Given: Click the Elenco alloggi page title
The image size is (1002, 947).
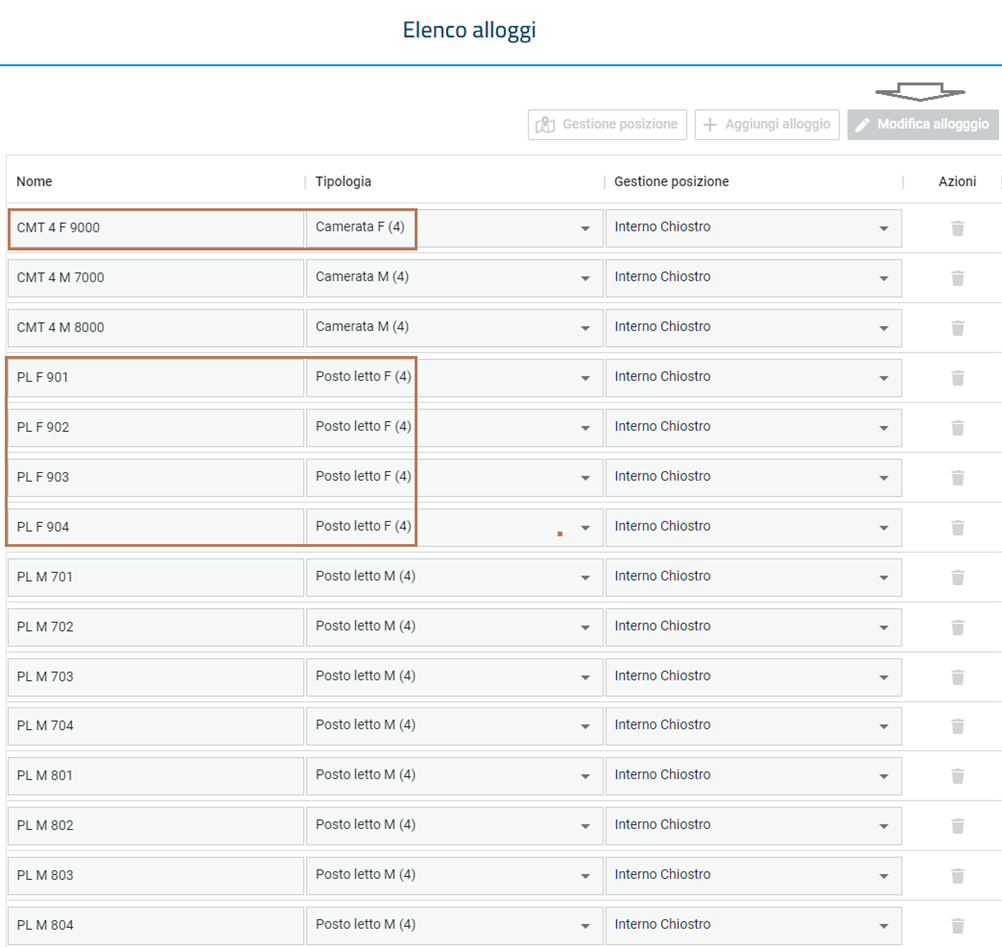Looking at the screenshot, I should tap(469, 30).
